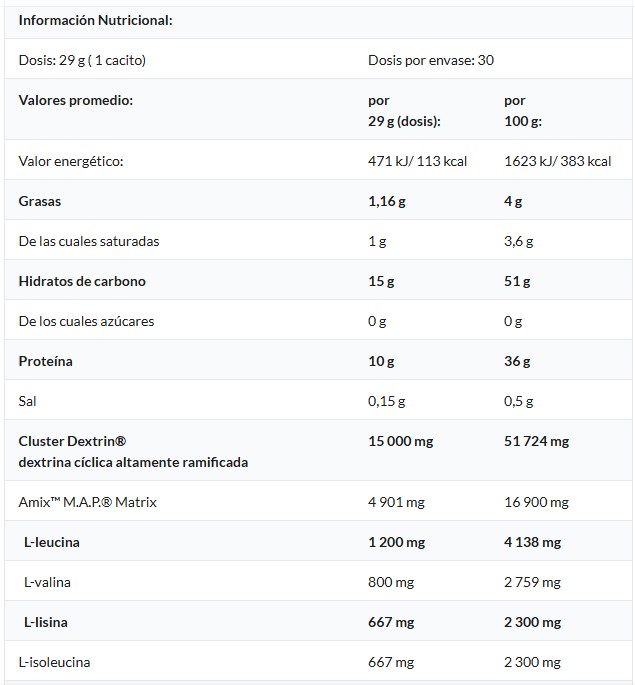Click the "51 724 mg" value
635x685 pixels.
[536, 441]
